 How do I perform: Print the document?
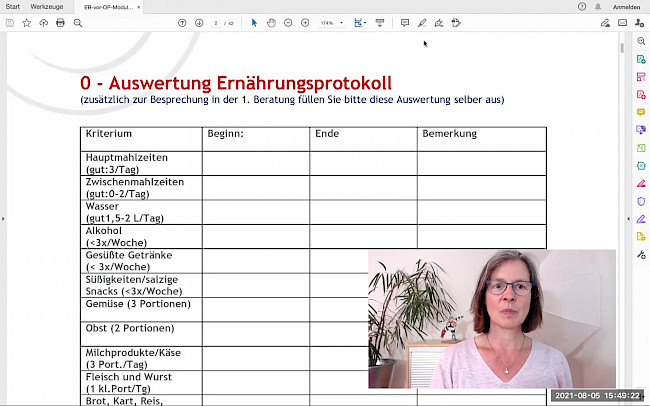pyautogui.click(x=61, y=23)
